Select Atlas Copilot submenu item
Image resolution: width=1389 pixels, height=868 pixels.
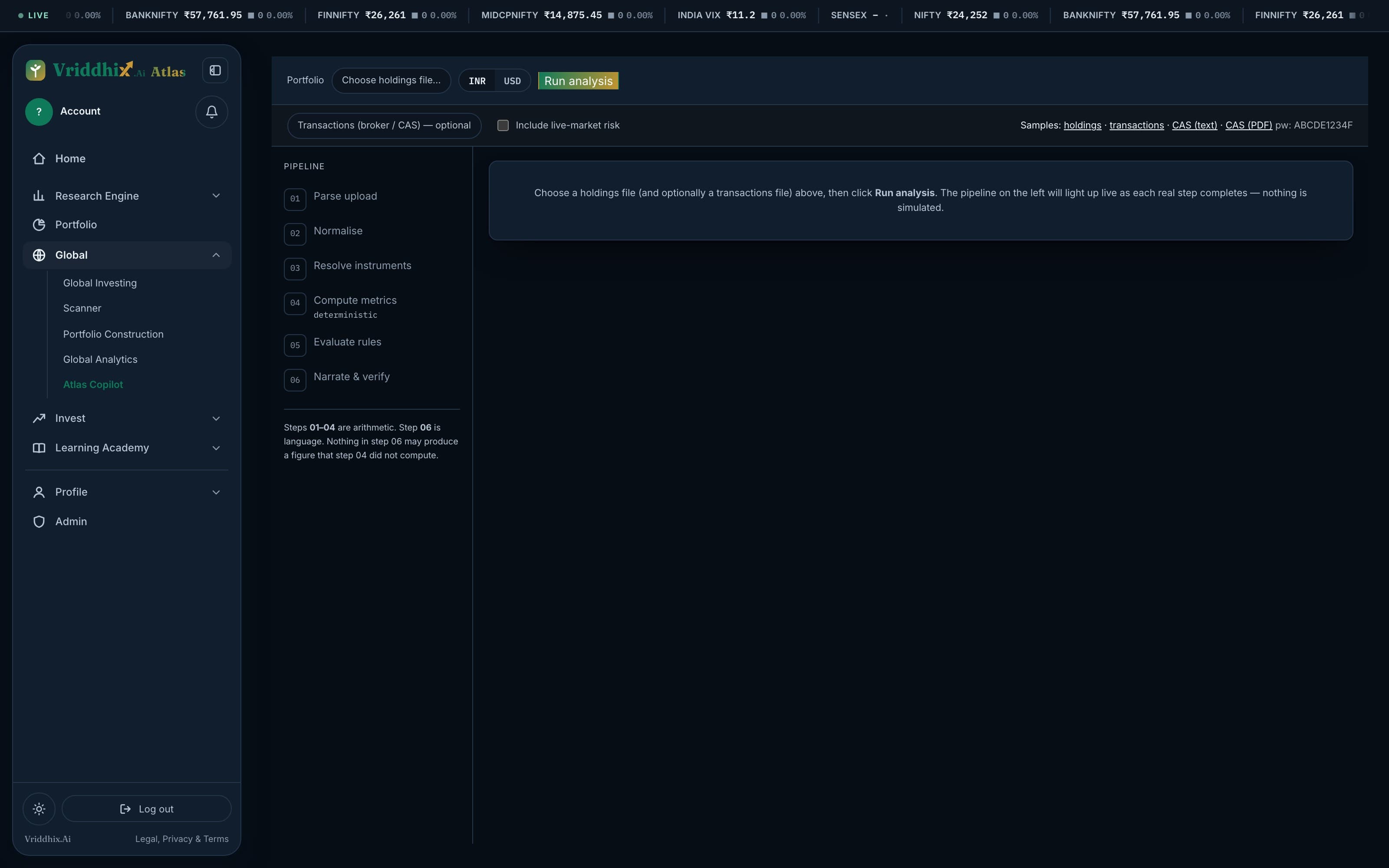point(93,385)
